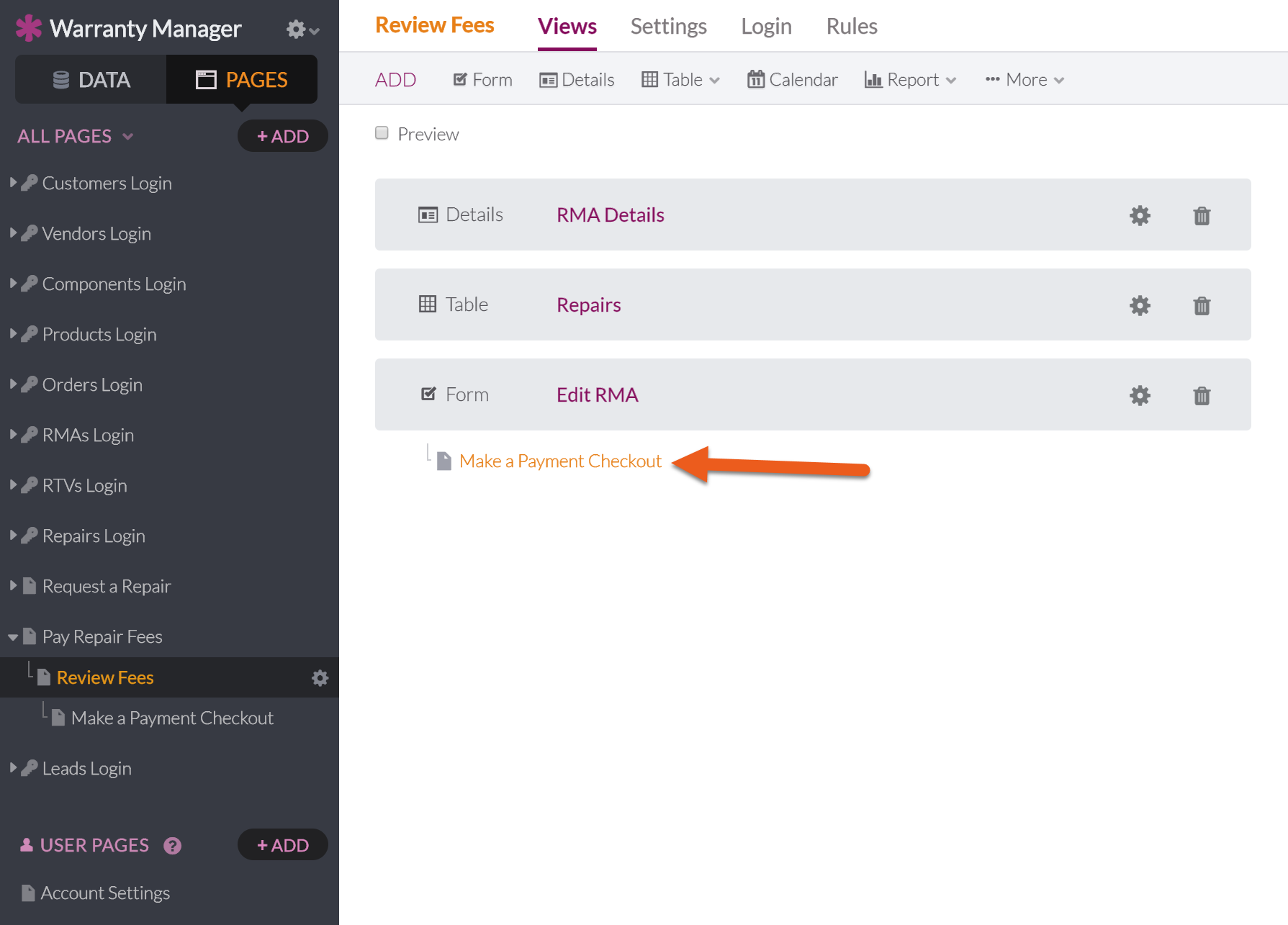Click the Review Fees page title
The width and height of the screenshot is (1288, 925).
(435, 25)
